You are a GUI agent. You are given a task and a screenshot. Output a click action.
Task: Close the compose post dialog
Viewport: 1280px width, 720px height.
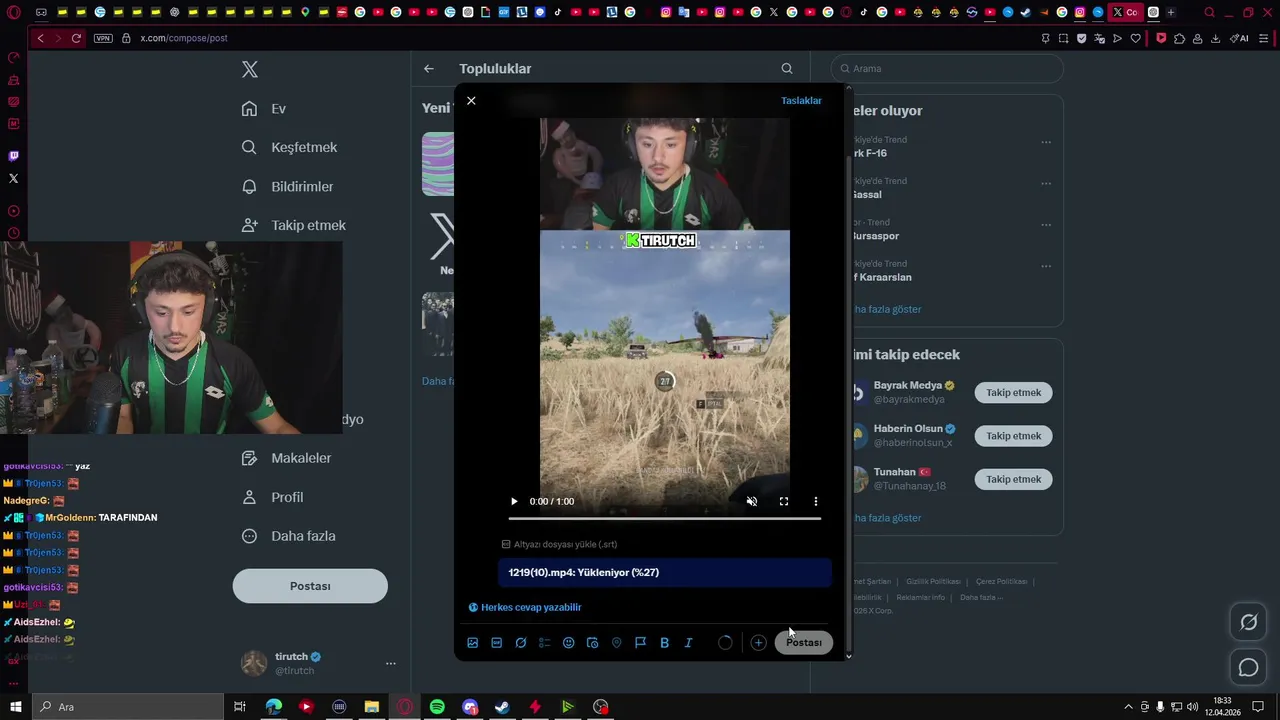pos(471,101)
